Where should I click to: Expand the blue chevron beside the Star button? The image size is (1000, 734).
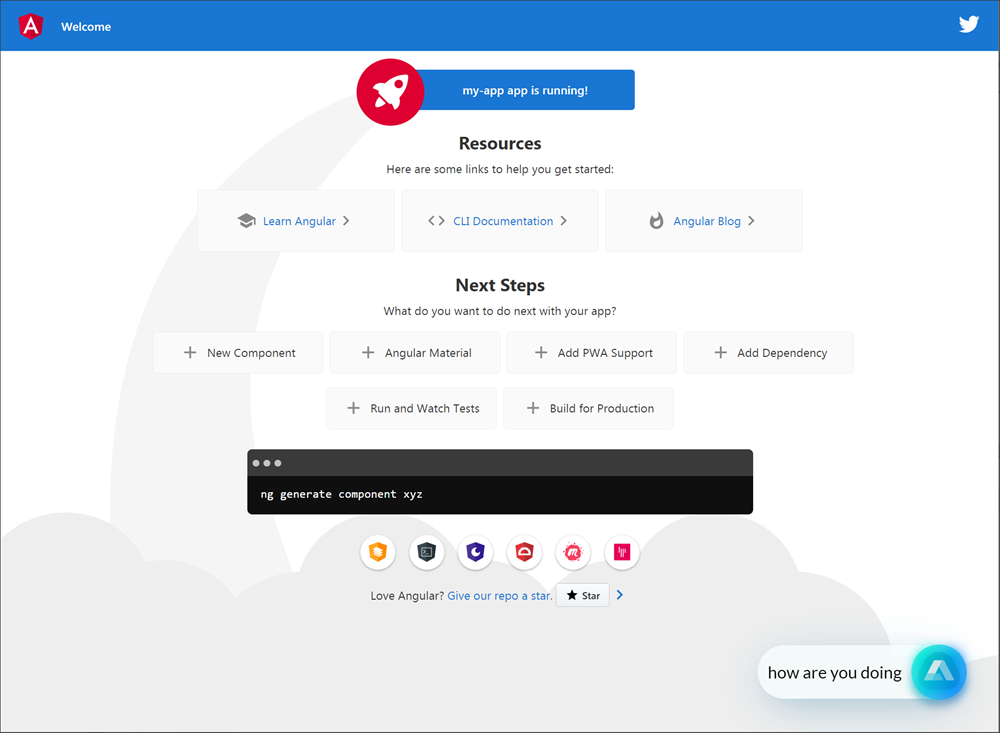pos(619,594)
